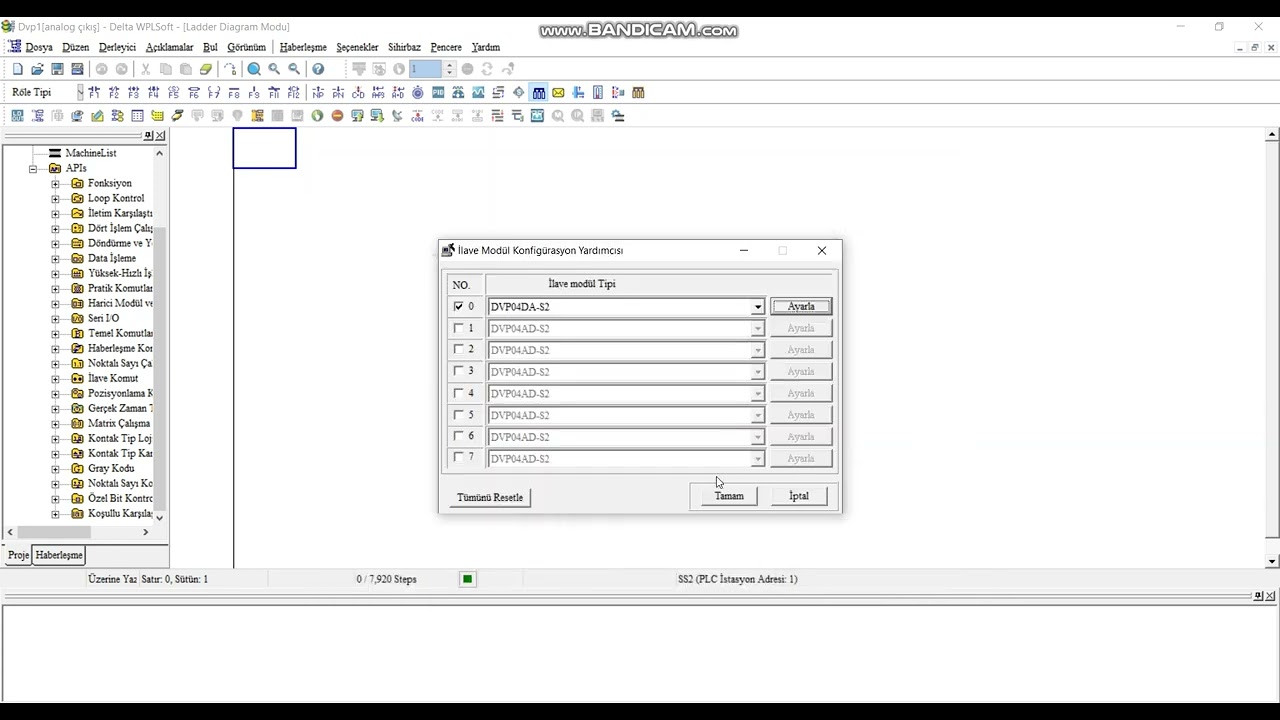1280x720 pixels.
Task: Open help with question mark icon
Action: [x=318, y=69]
